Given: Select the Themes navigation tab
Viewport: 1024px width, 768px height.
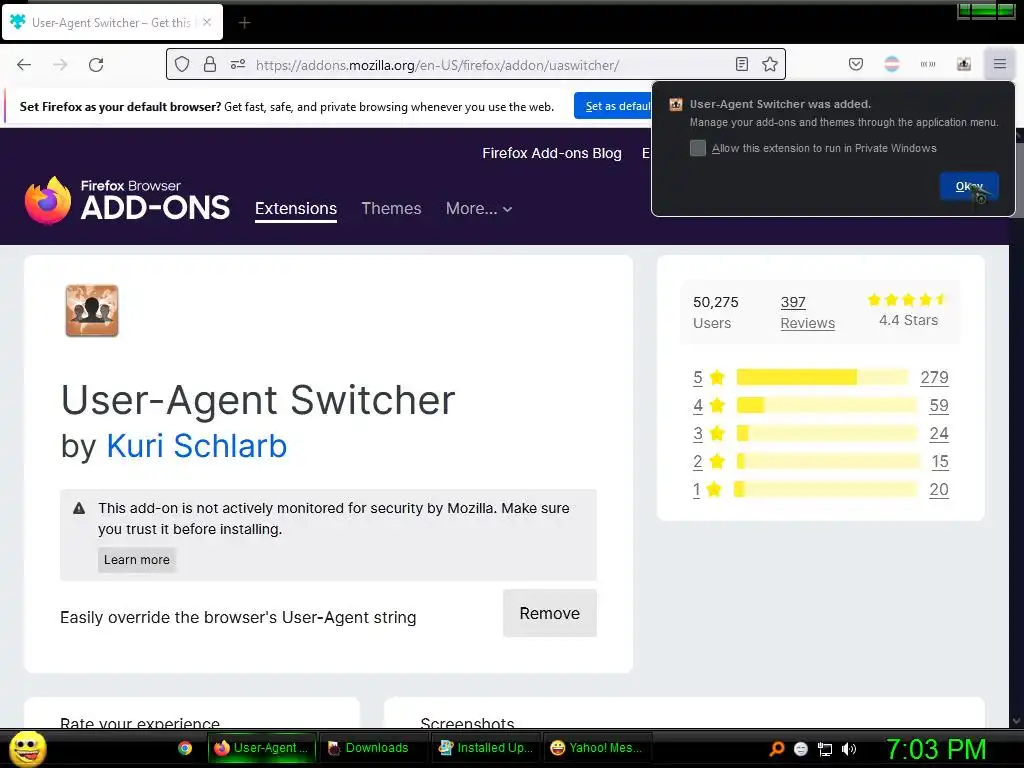Looking at the screenshot, I should [391, 208].
